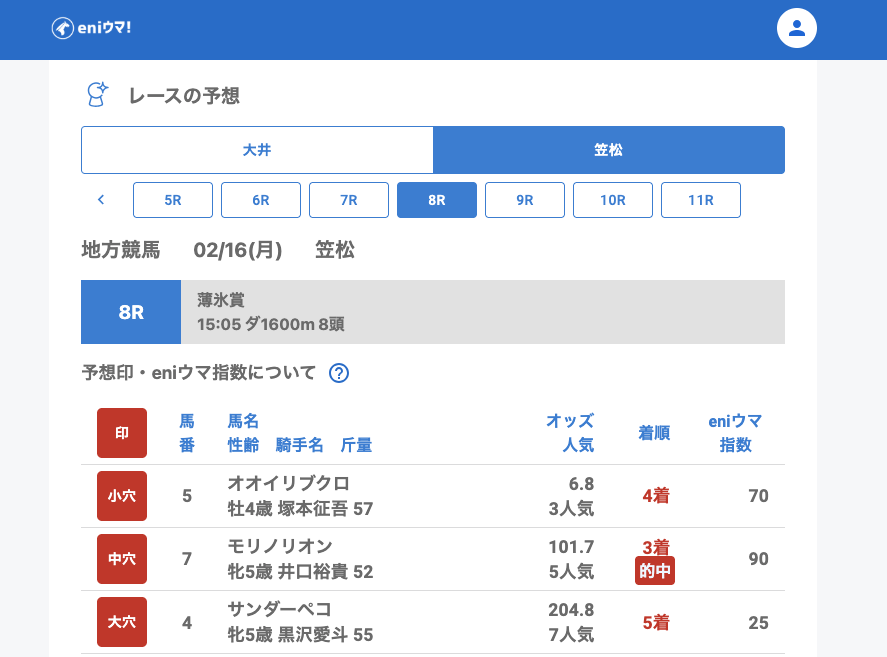Select race 5R
Viewport: 887px width, 657px height.
click(x=173, y=200)
